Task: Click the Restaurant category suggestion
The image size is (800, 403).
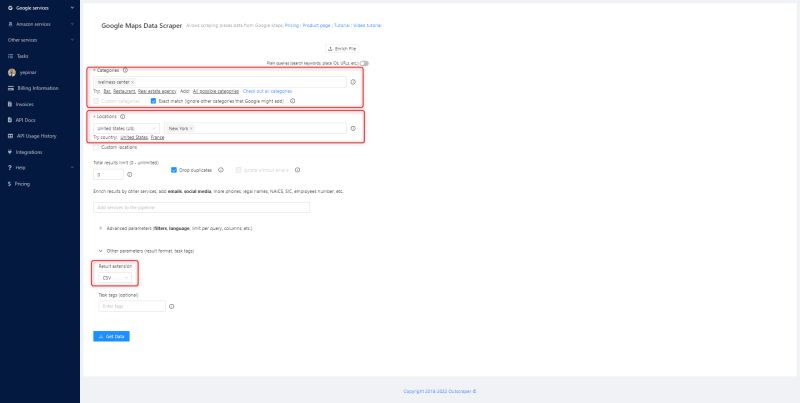Action: [x=124, y=91]
